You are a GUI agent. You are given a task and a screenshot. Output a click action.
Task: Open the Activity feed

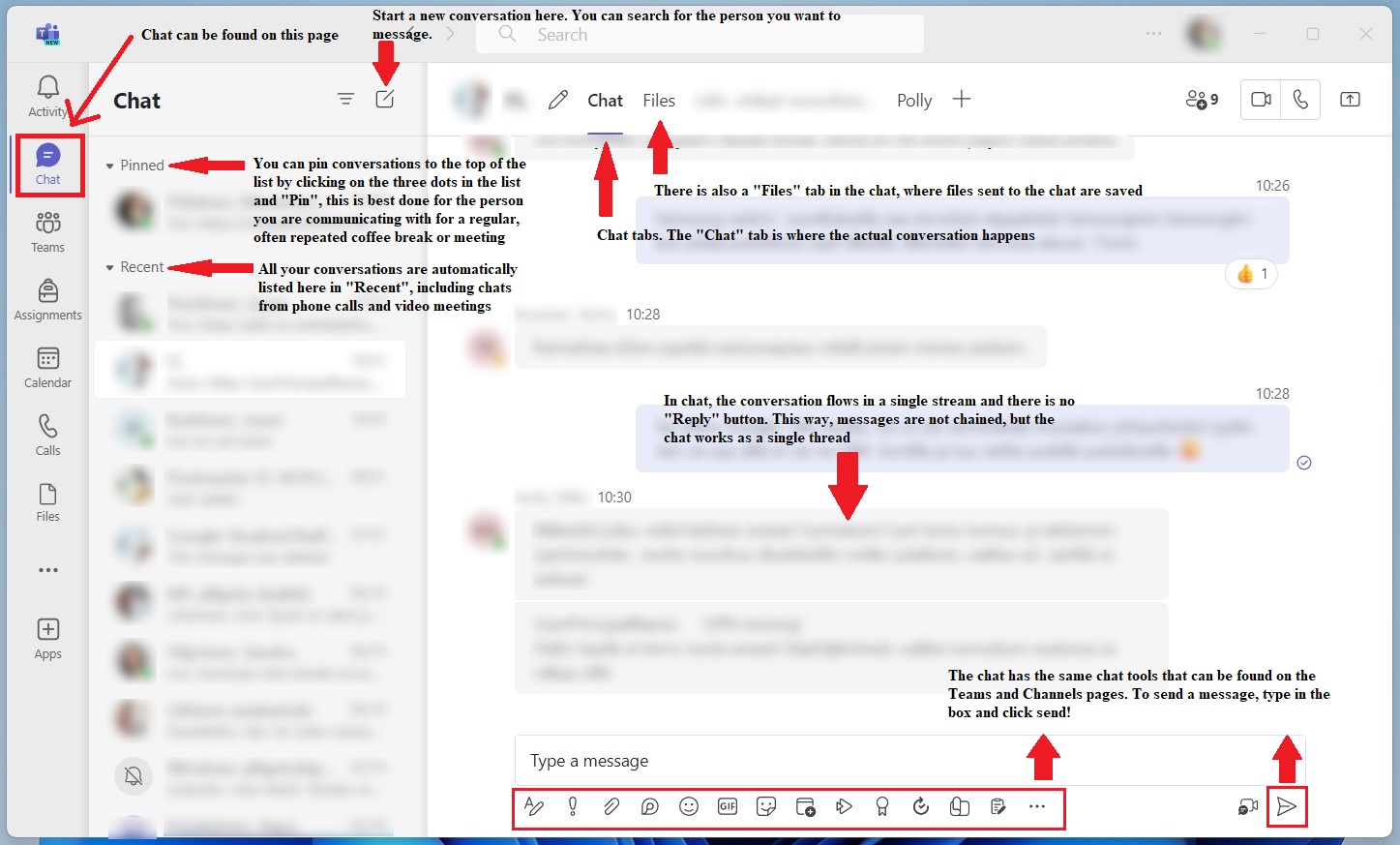pyautogui.click(x=47, y=96)
